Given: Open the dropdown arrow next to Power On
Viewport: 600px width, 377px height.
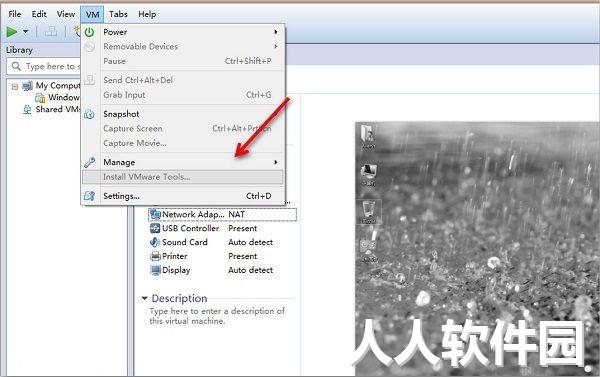Looking at the screenshot, I should (x=26, y=32).
